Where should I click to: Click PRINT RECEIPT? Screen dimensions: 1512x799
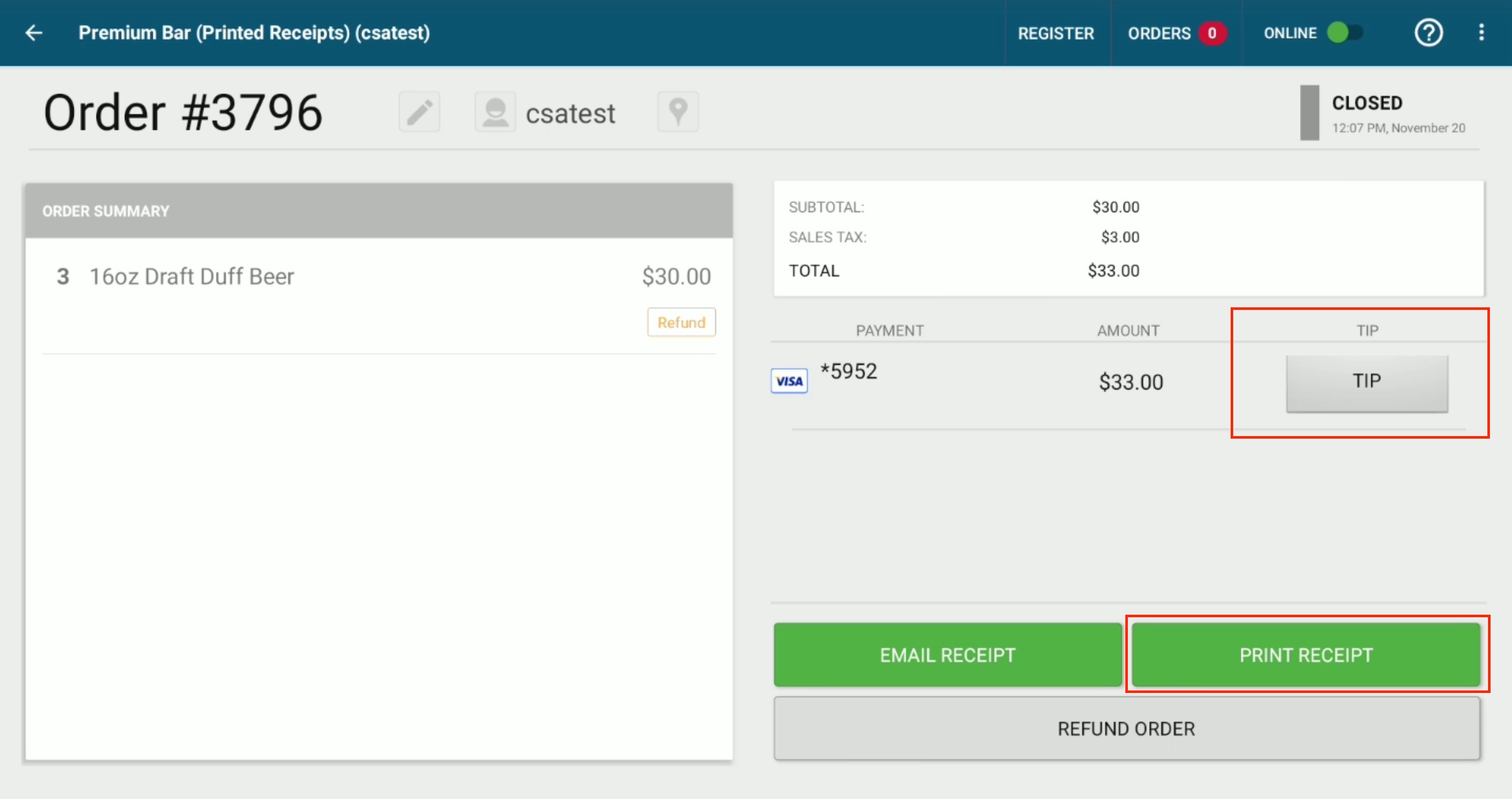(x=1306, y=655)
